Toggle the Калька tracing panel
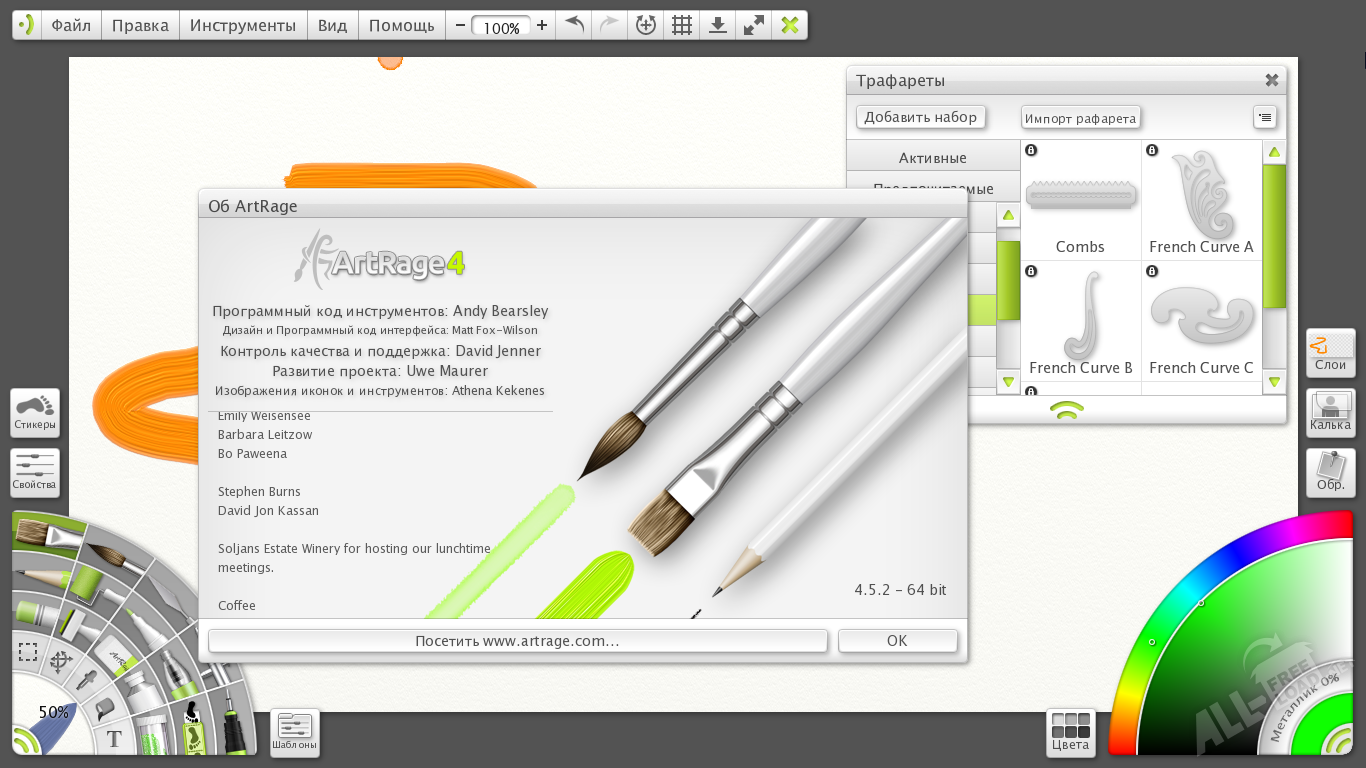This screenshot has width=1366, height=768. 1330,412
